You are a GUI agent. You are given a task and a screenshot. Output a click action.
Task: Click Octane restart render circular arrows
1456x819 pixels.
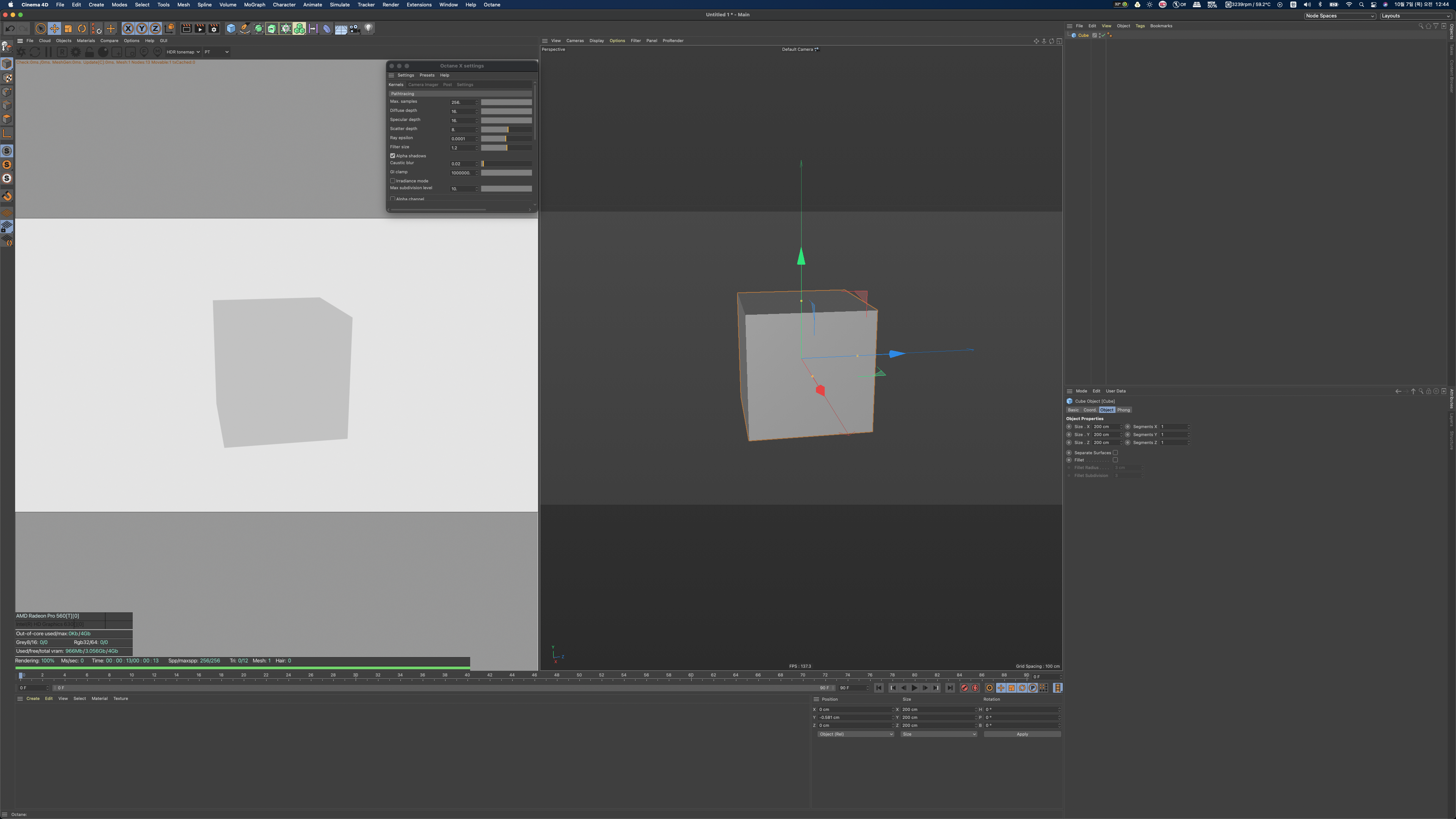click(35, 52)
